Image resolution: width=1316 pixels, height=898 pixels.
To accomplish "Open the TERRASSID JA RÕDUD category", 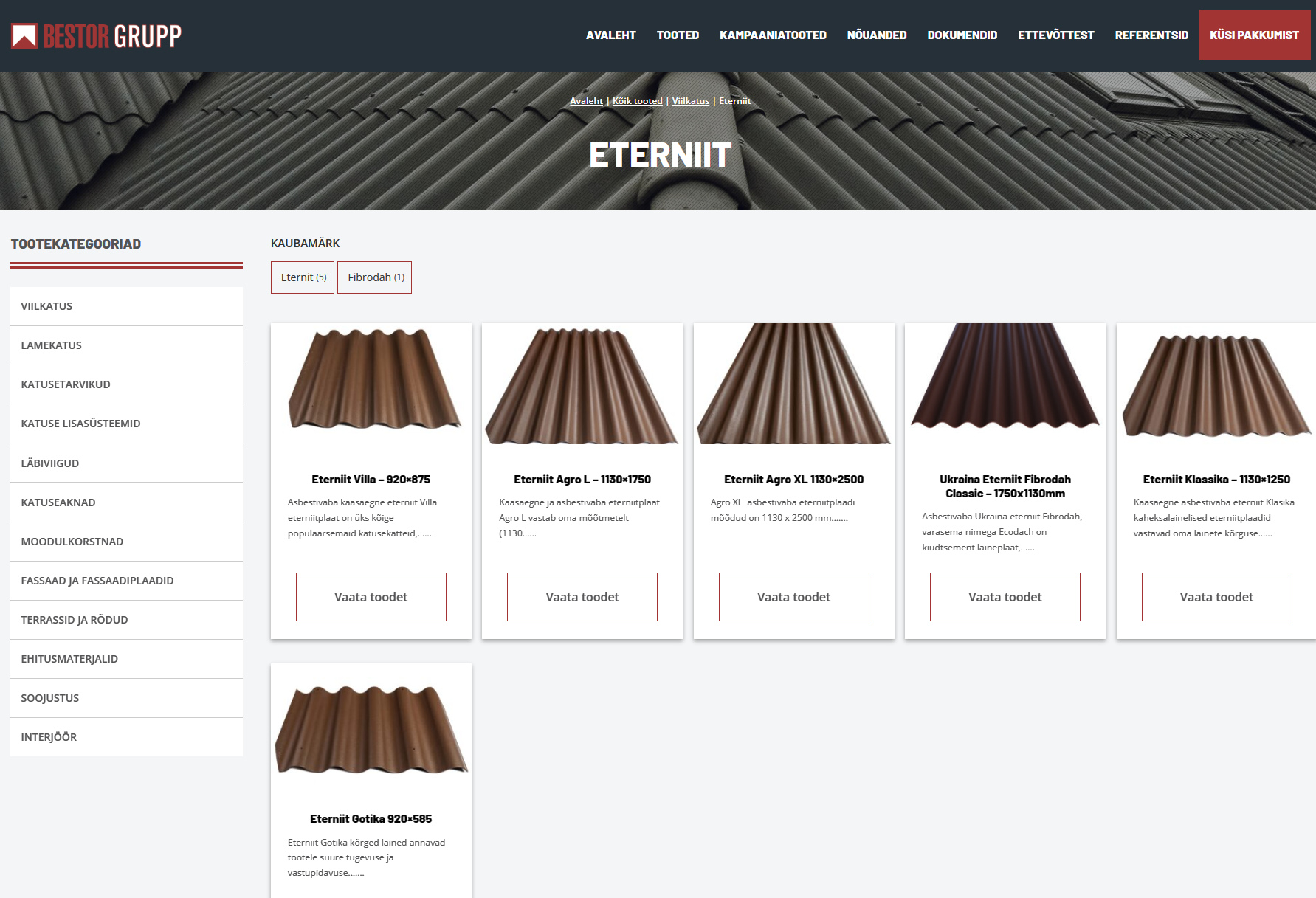I will [x=126, y=620].
